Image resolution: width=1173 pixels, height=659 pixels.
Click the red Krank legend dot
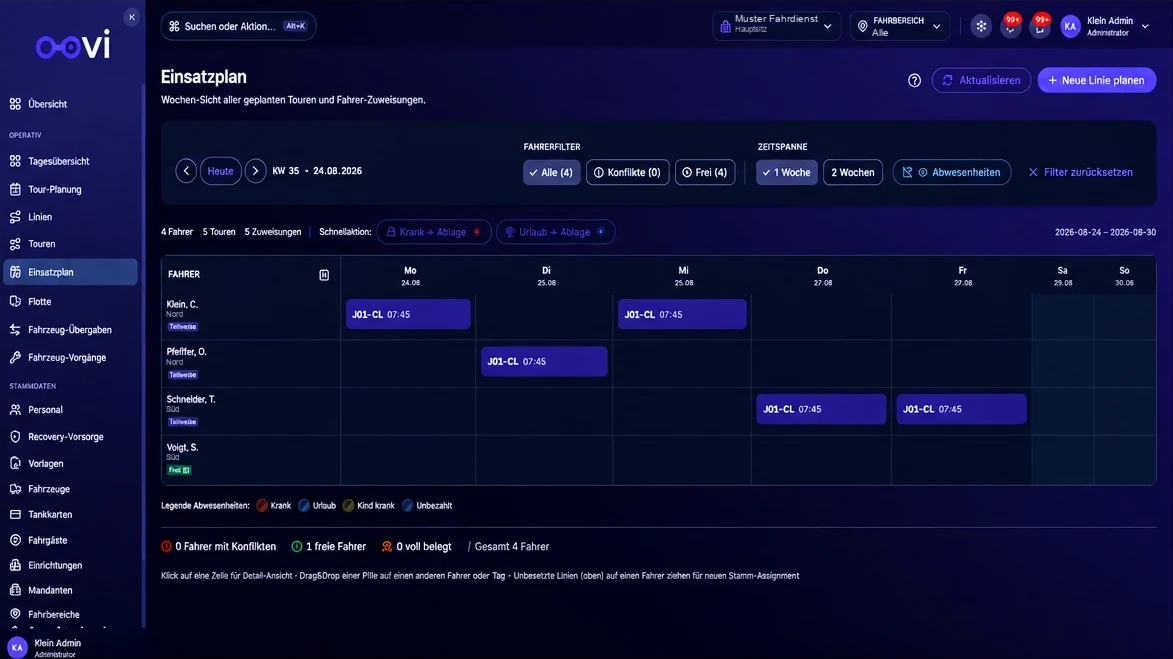click(x=262, y=506)
